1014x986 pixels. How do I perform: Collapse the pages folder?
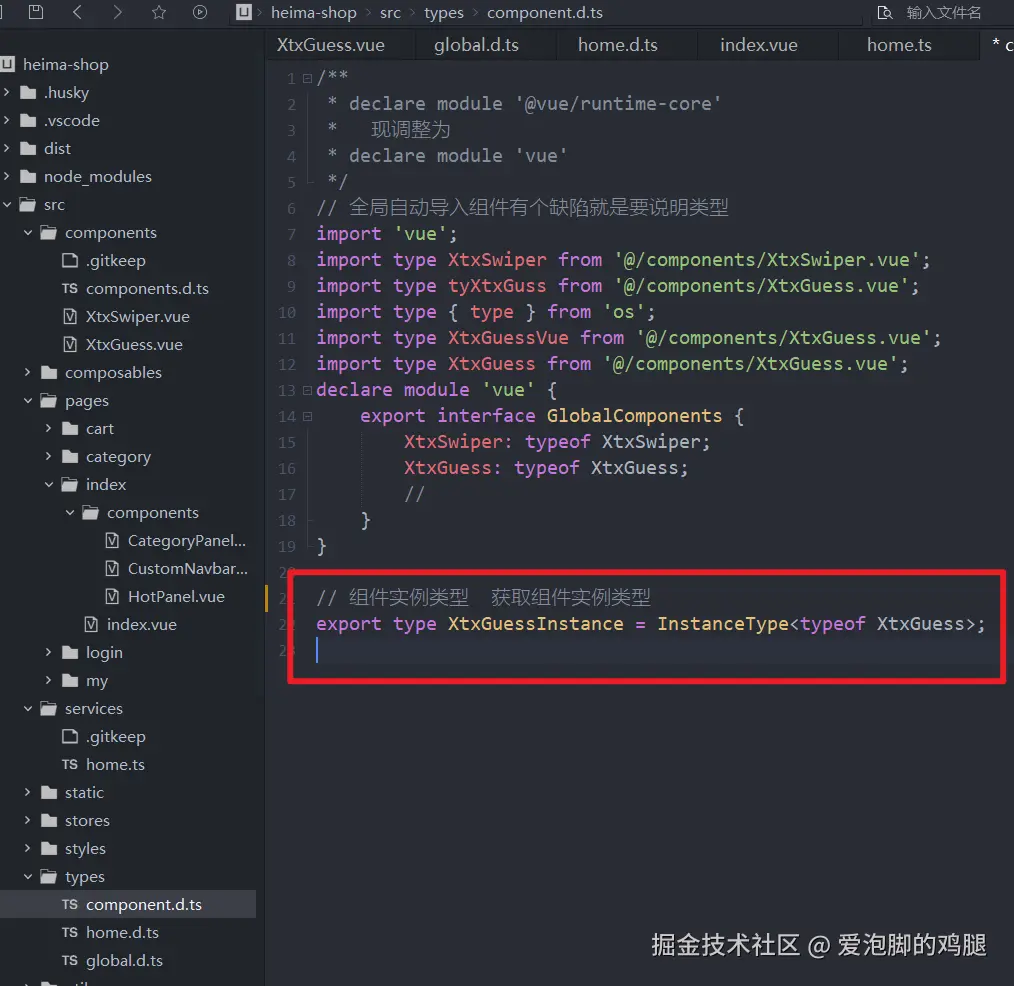pos(28,400)
